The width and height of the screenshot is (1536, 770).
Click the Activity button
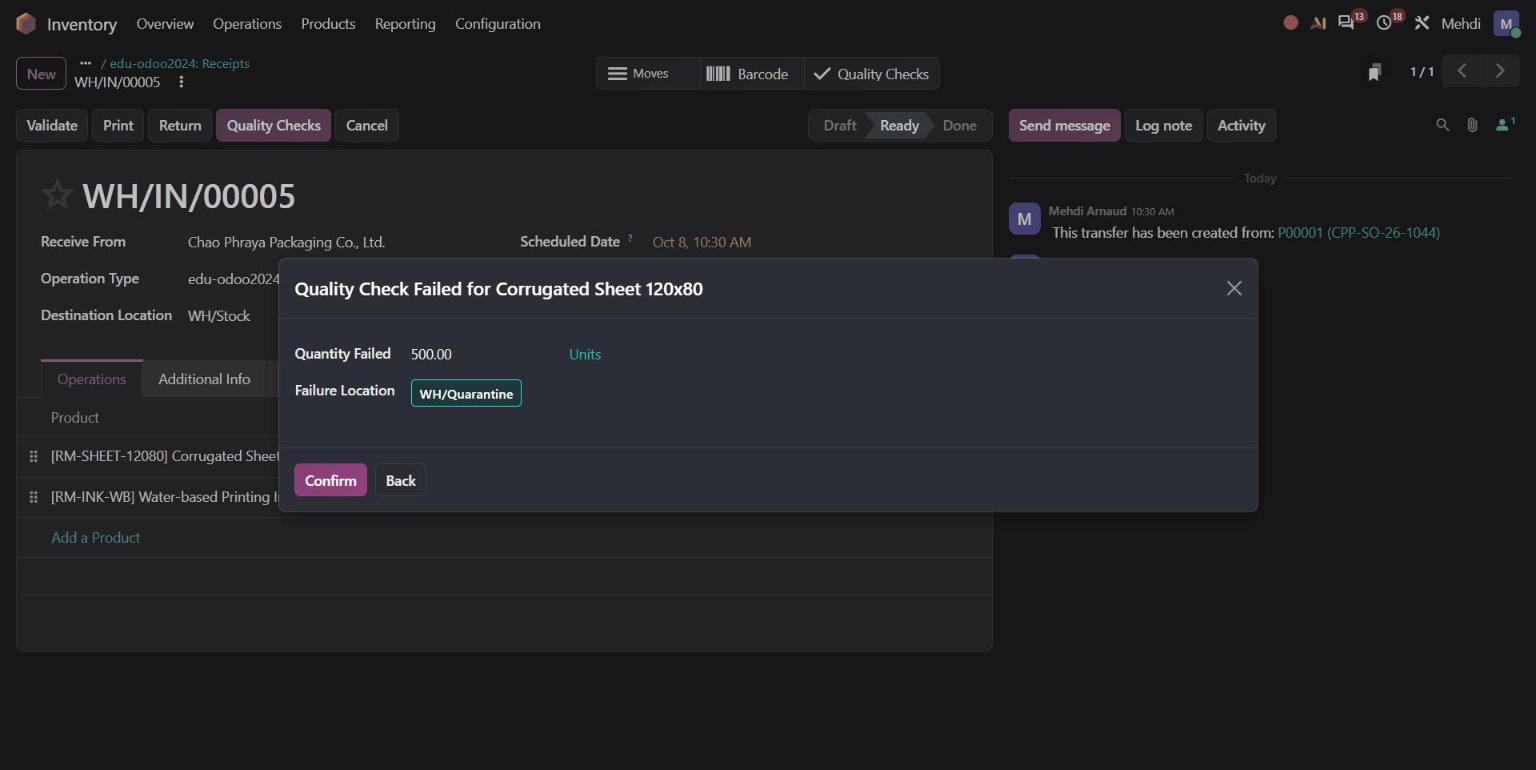(x=1241, y=125)
